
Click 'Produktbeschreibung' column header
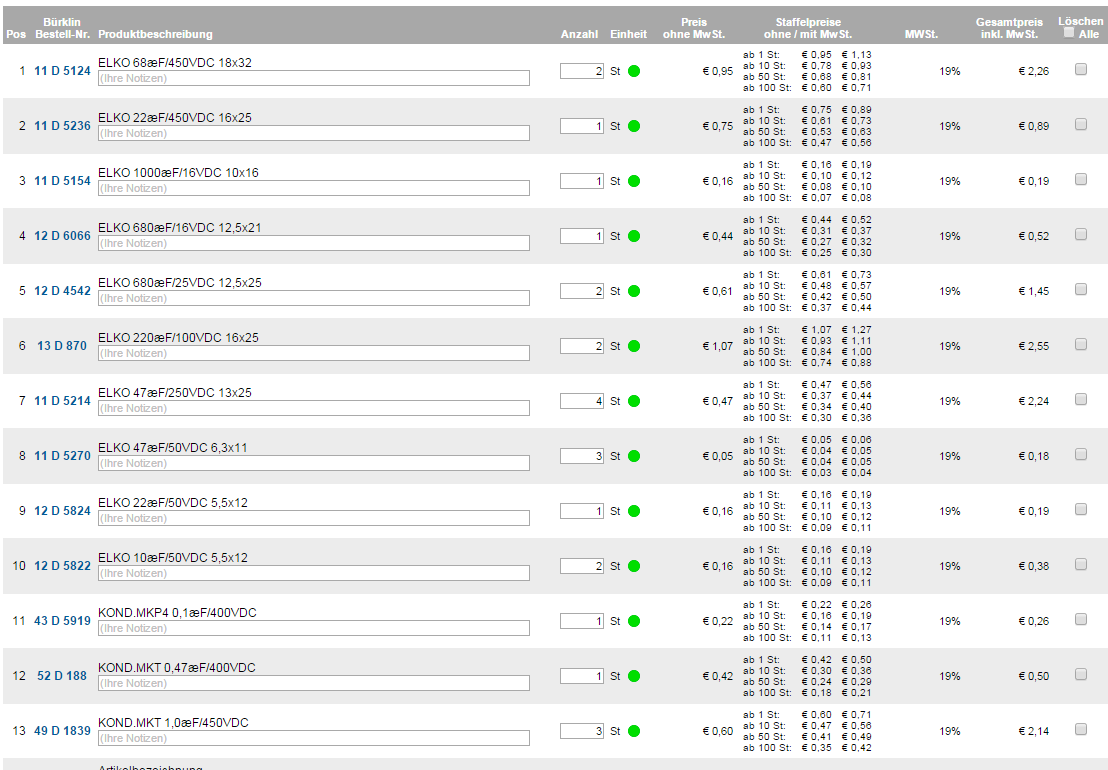coord(155,34)
